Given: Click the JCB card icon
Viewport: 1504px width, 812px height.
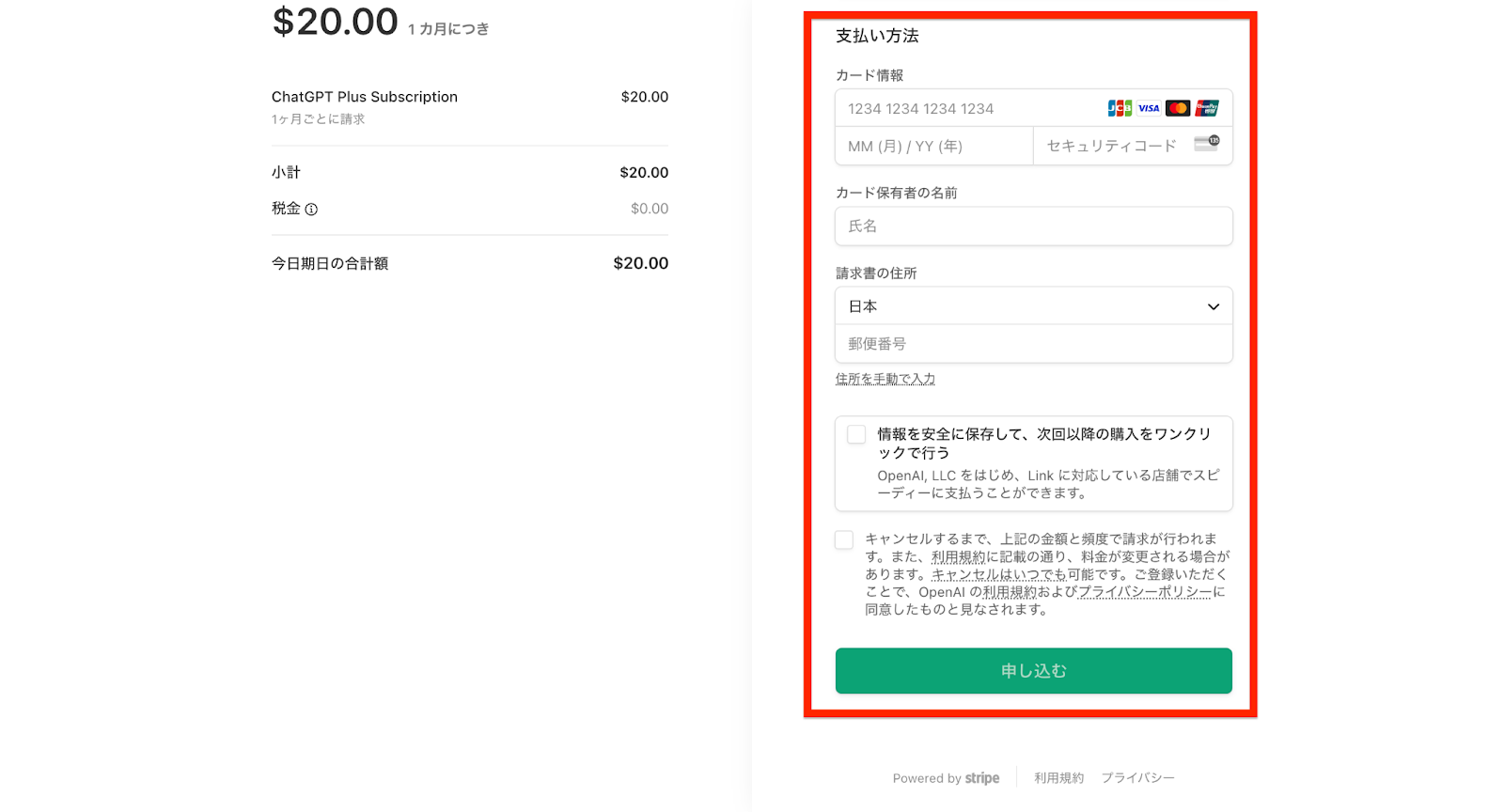Looking at the screenshot, I should [1120, 108].
